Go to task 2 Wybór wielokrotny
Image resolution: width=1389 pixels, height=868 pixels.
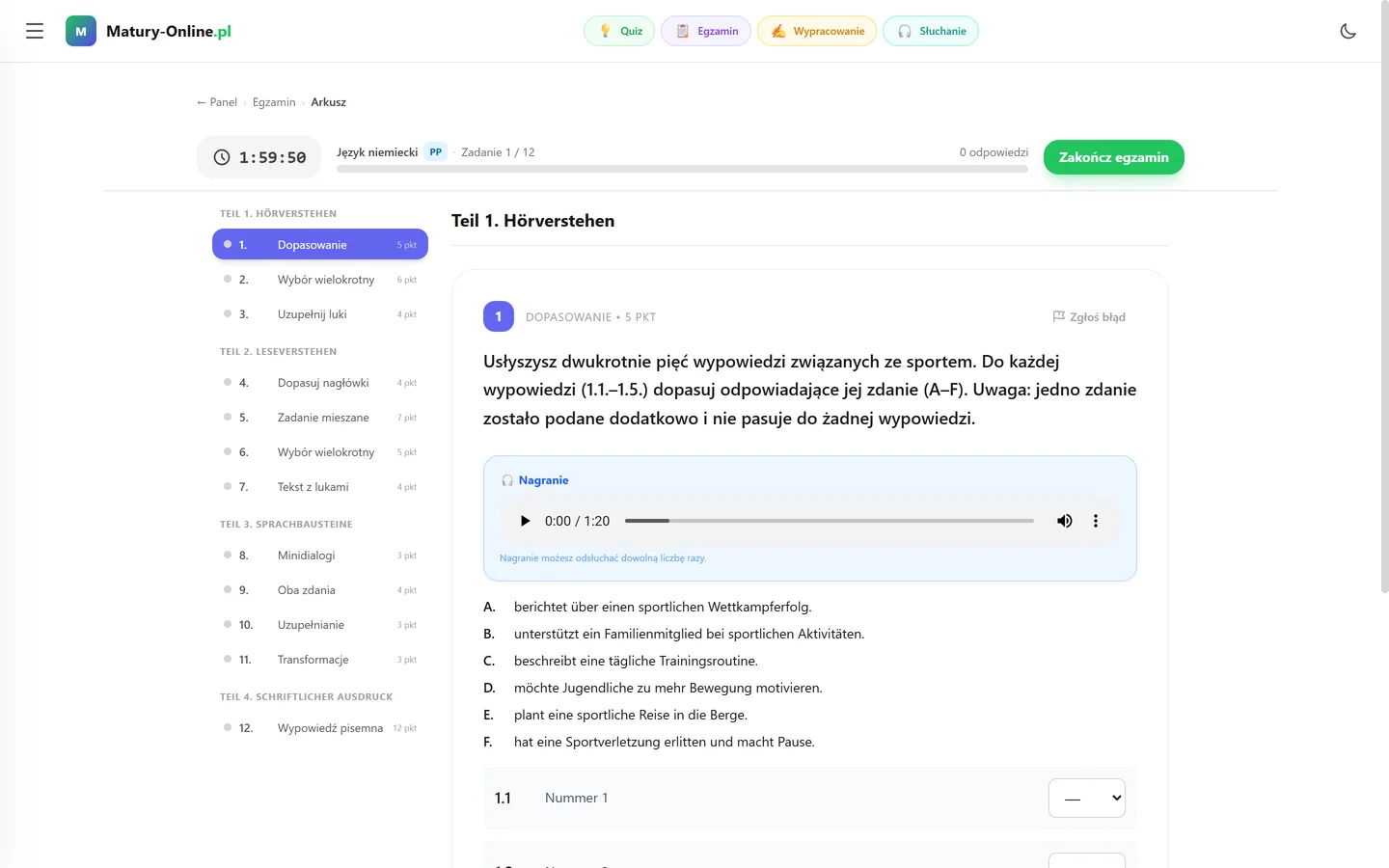pyautogui.click(x=320, y=280)
